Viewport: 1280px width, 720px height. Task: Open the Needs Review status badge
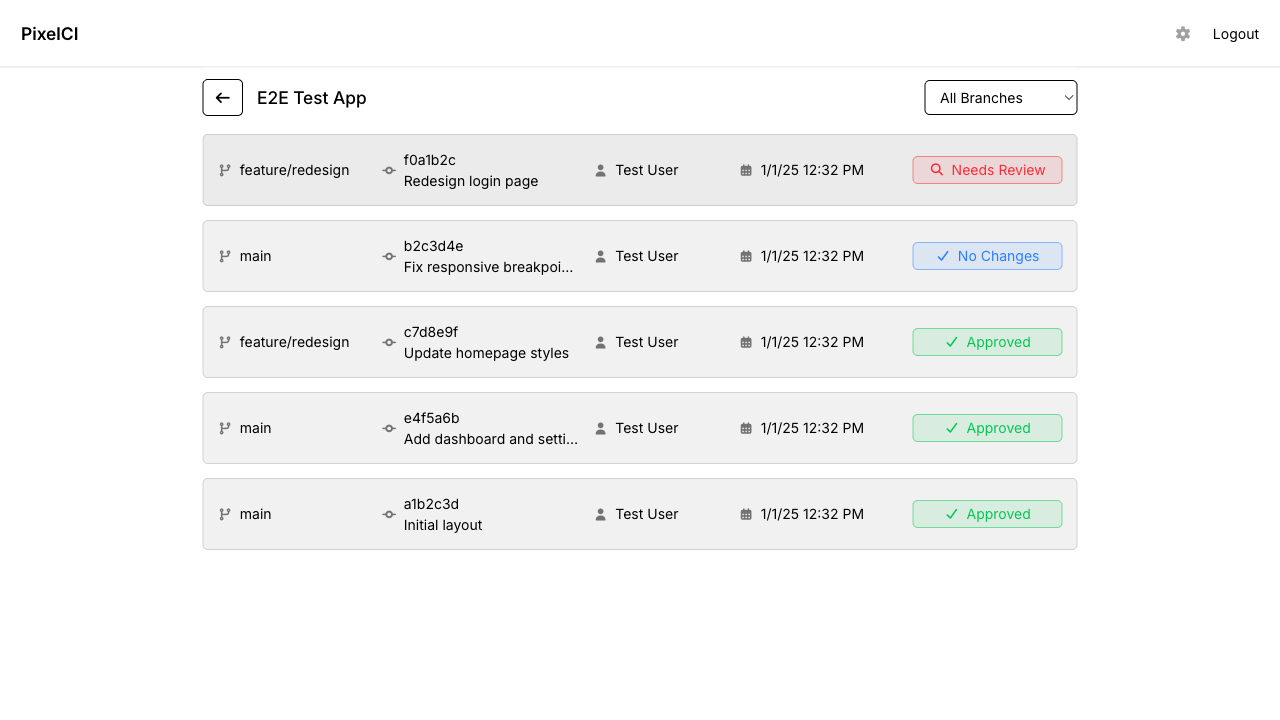pyautogui.click(x=987, y=170)
